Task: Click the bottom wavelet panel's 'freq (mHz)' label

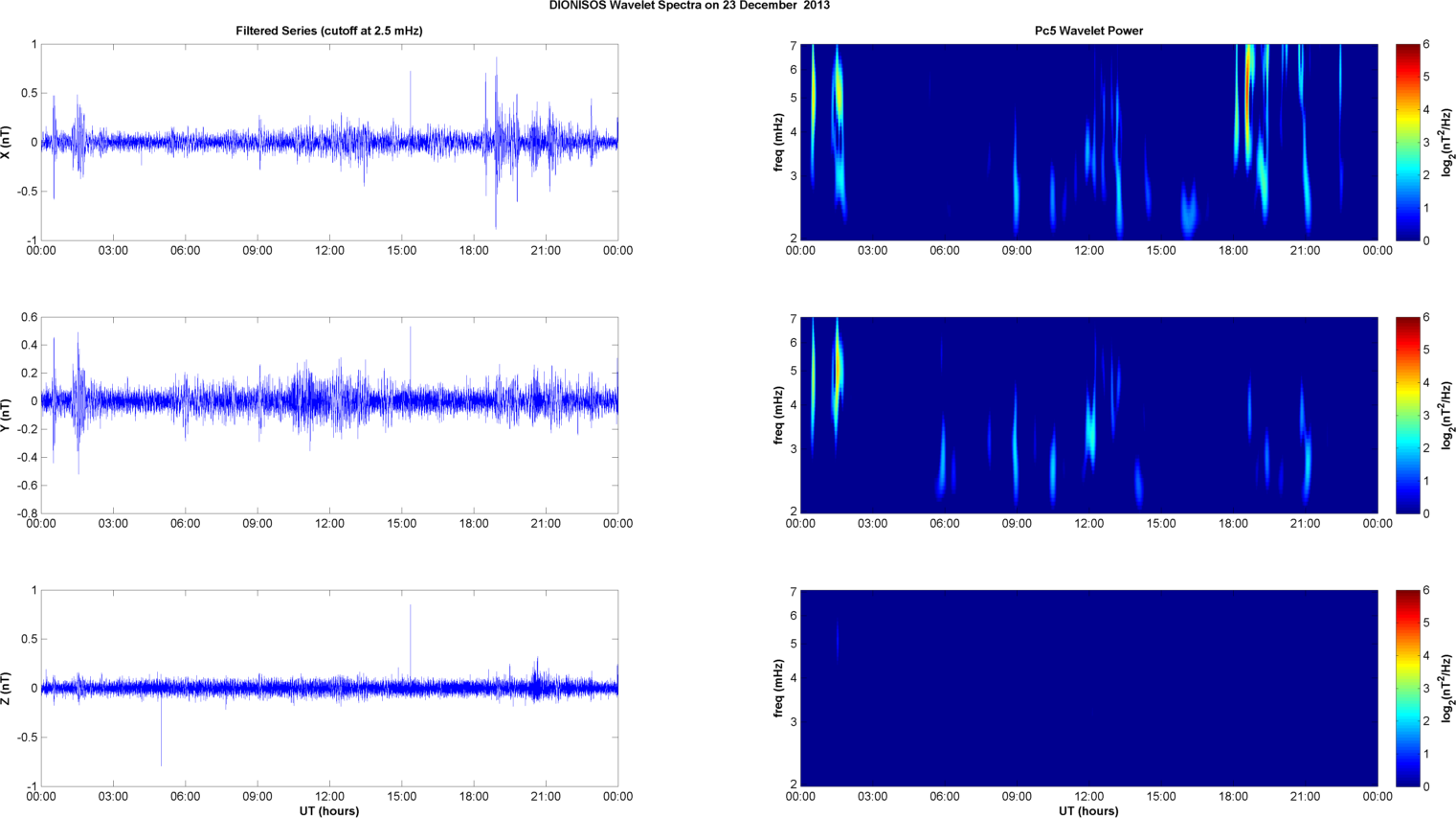Action: click(x=779, y=689)
